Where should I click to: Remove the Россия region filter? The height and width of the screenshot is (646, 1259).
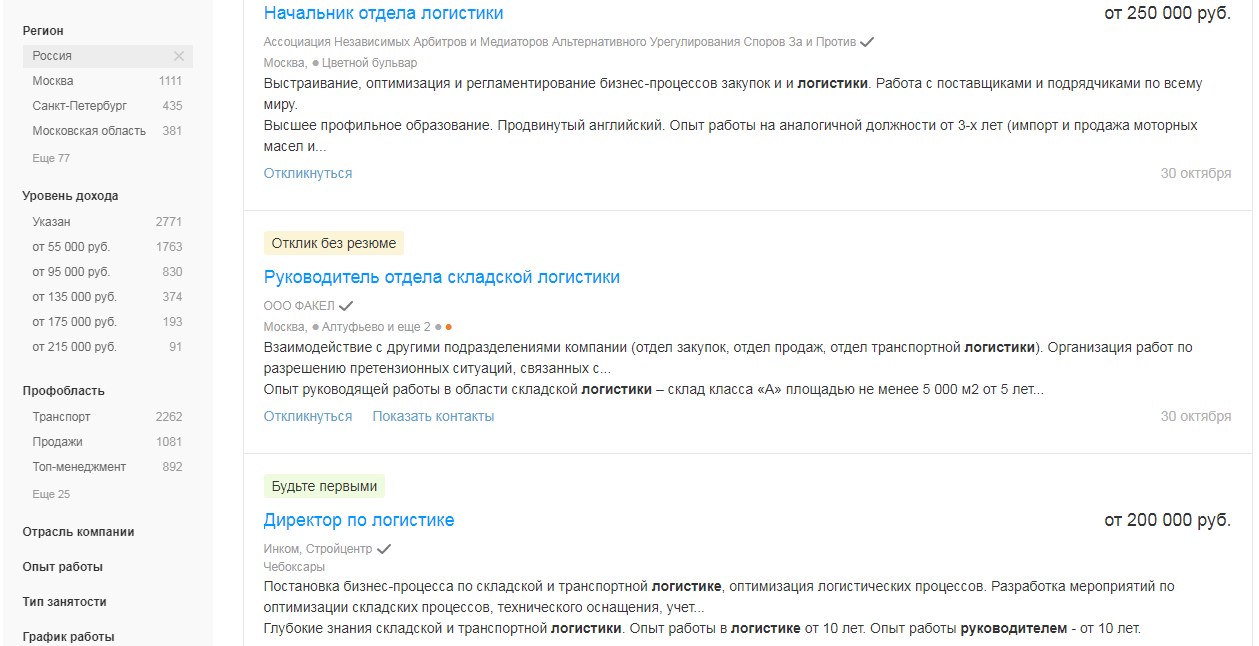[x=179, y=56]
